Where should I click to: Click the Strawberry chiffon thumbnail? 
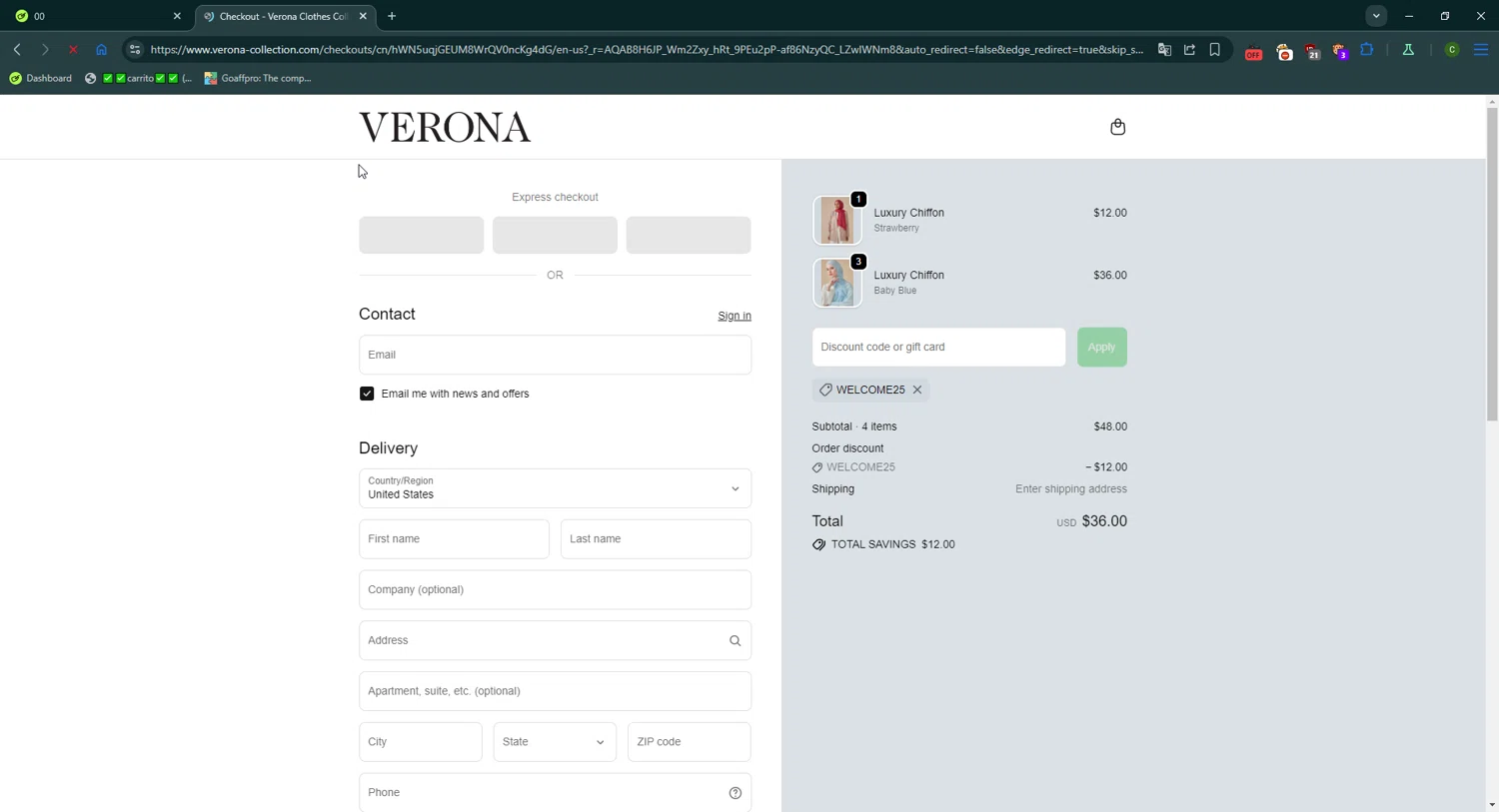point(836,220)
